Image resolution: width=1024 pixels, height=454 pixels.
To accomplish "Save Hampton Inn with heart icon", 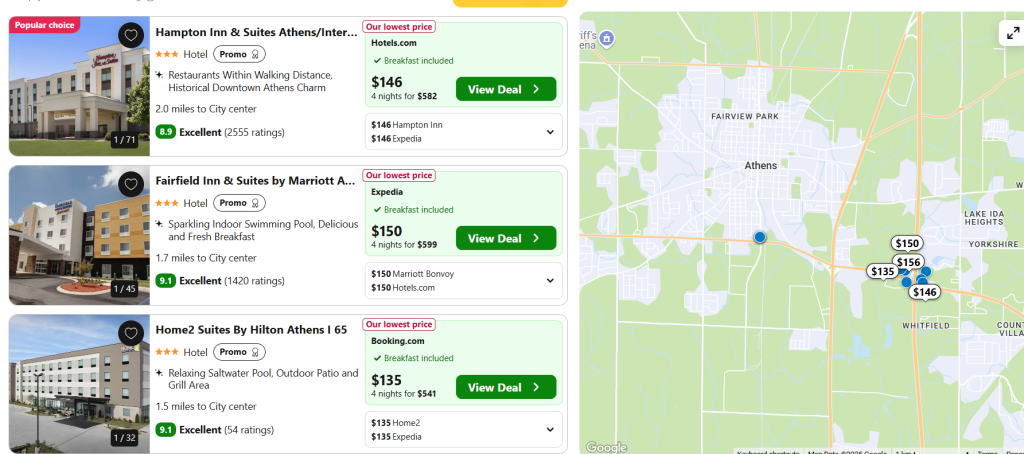I will (131, 36).
